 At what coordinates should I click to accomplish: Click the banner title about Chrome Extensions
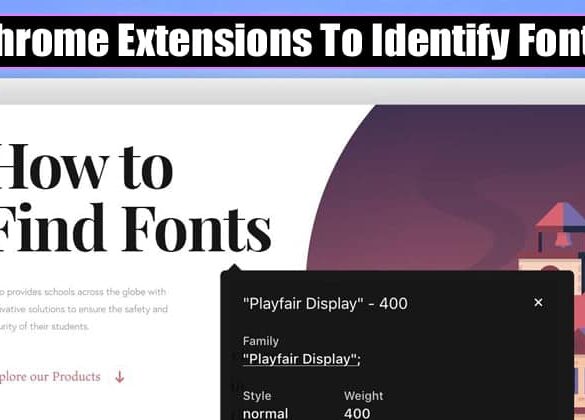[x=292, y=41]
